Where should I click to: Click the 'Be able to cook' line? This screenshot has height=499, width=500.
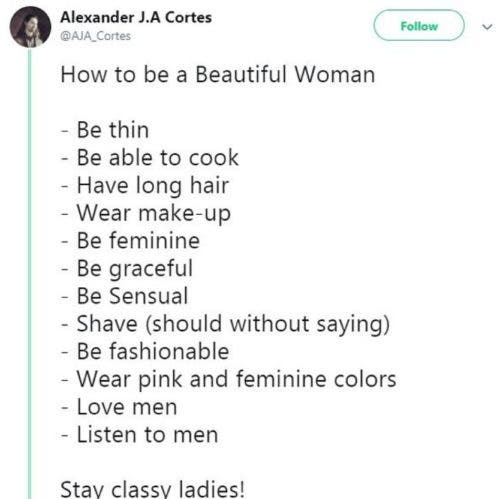coord(150,157)
